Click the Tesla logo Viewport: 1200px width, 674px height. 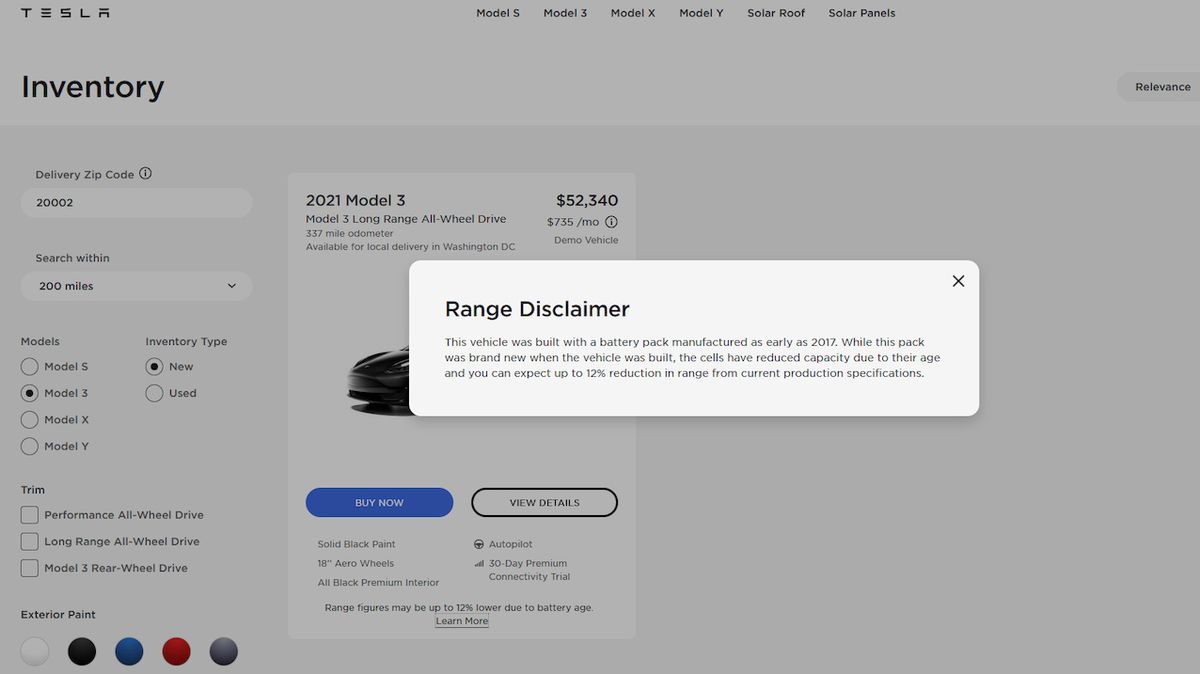point(65,13)
